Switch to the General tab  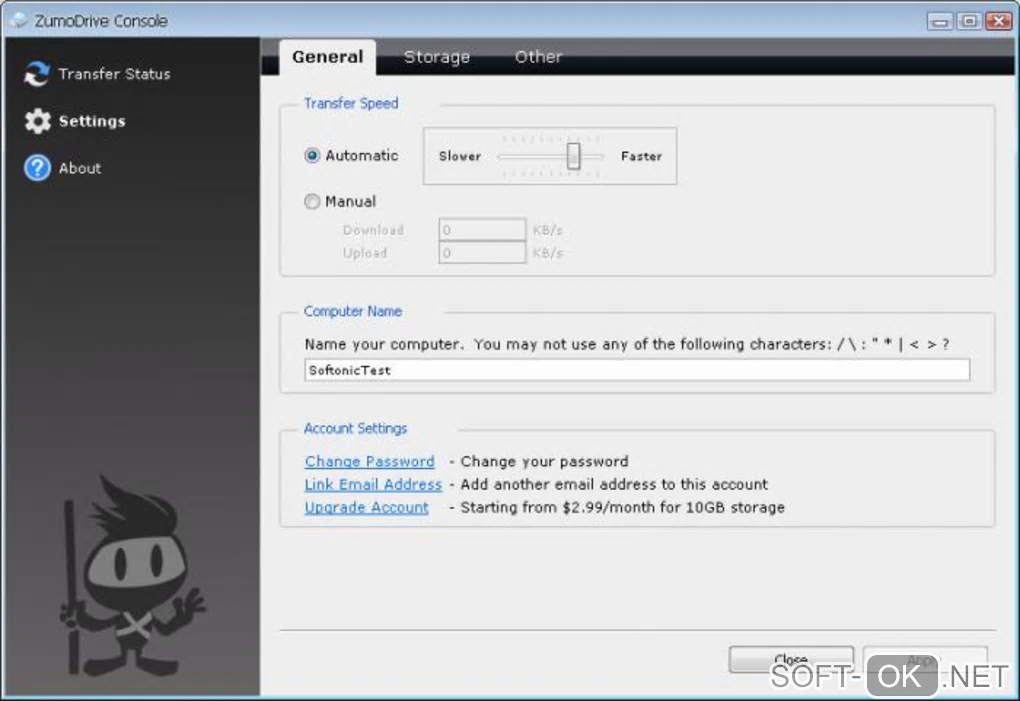click(x=328, y=57)
